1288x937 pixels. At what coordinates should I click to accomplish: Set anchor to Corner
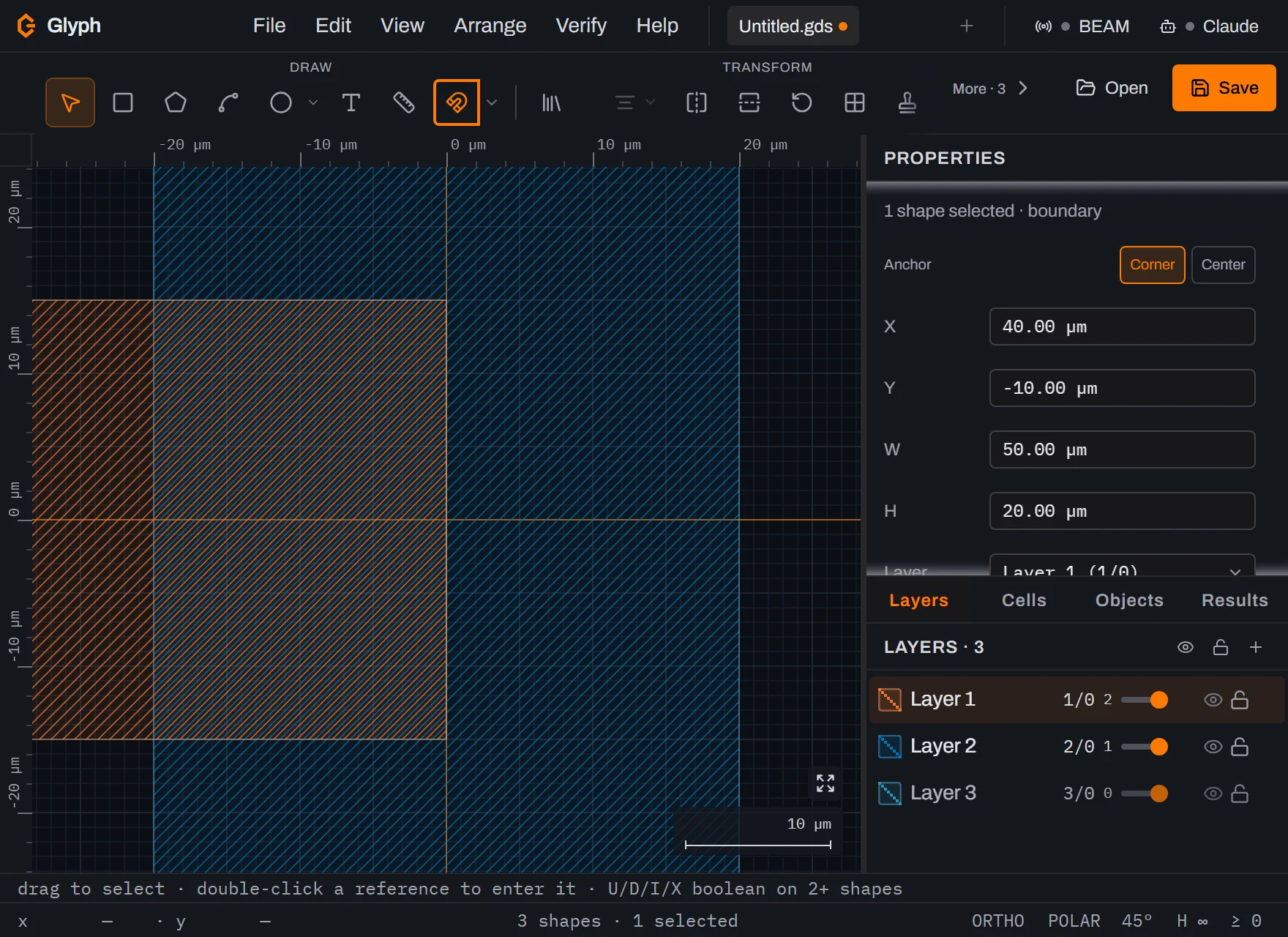pyautogui.click(x=1152, y=265)
